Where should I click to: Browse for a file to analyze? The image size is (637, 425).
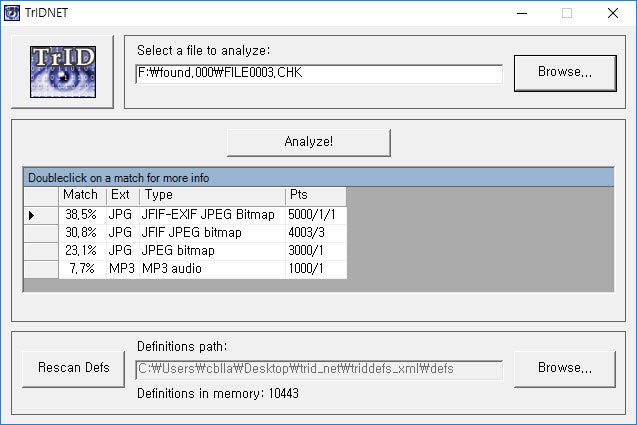[x=564, y=72]
